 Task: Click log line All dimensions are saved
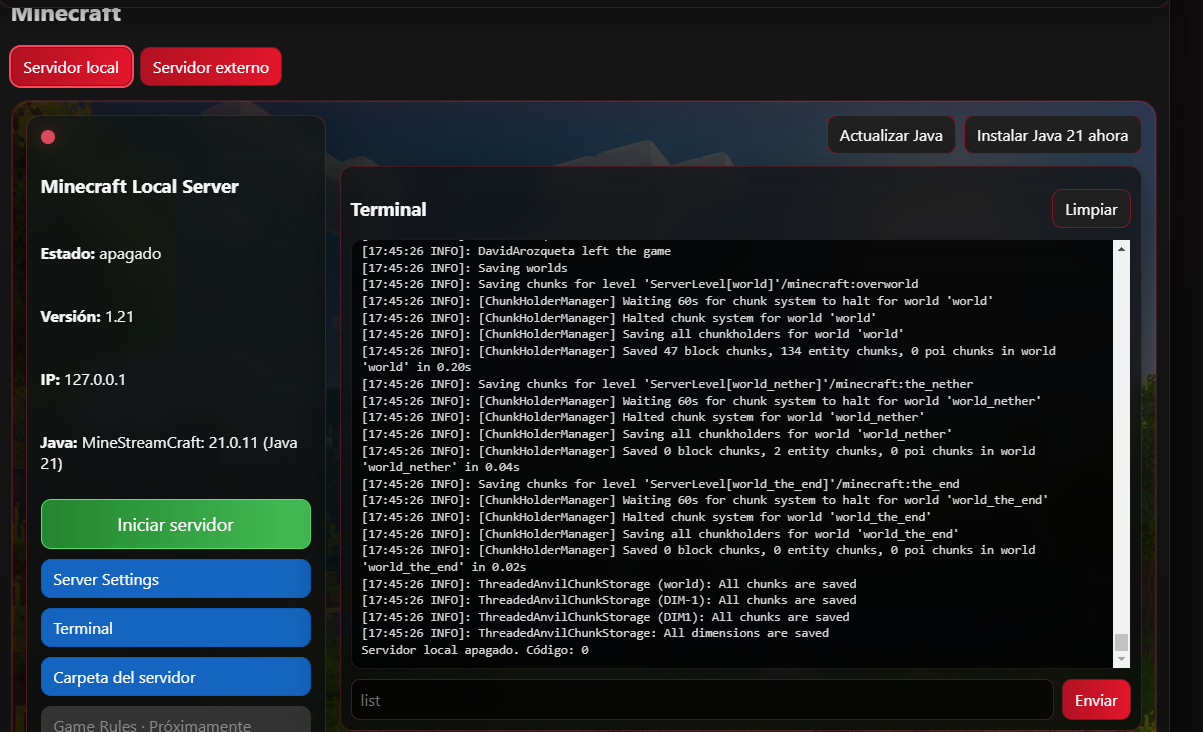click(595, 633)
